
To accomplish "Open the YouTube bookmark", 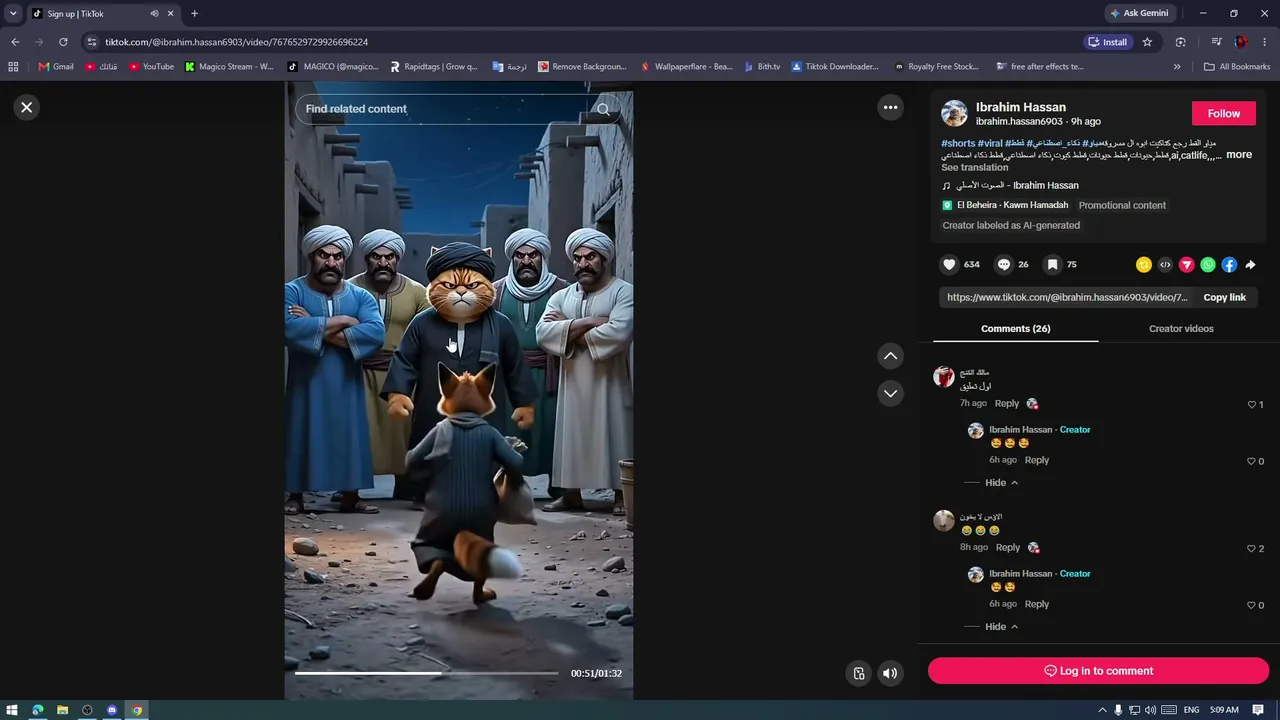I will tap(151, 67).
